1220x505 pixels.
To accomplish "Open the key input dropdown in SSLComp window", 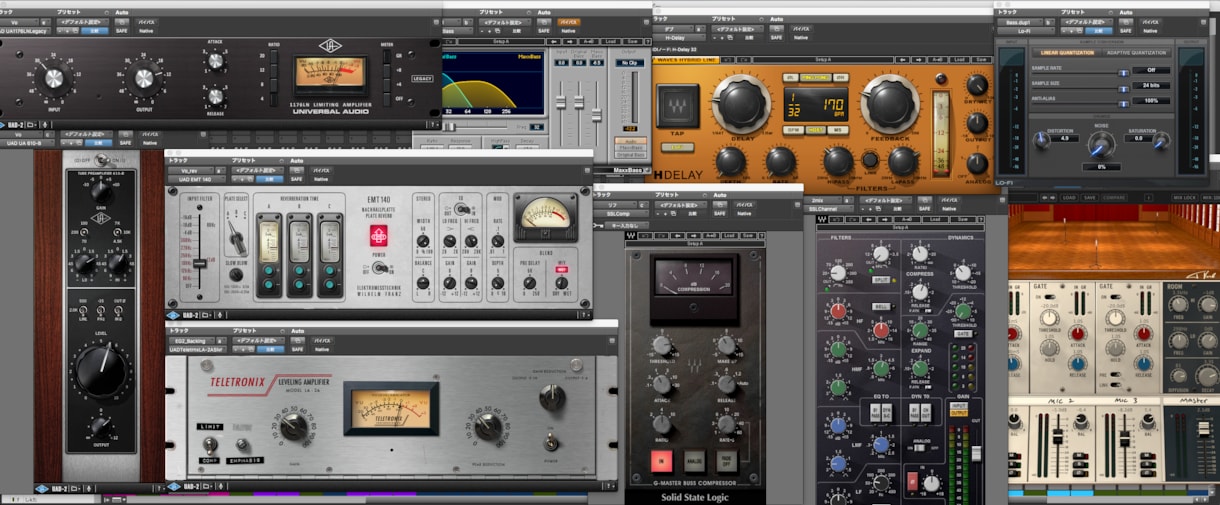I will pos(628,226).
